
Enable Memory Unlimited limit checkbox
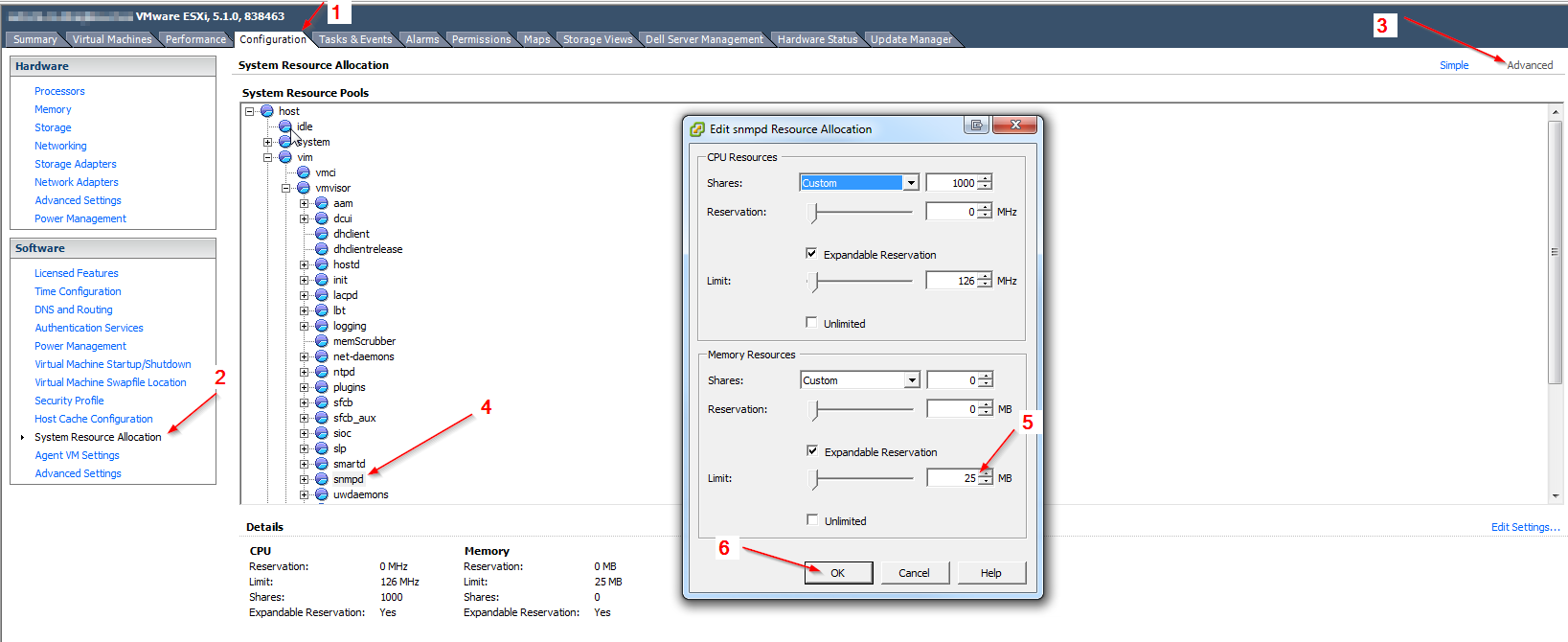(x=812, y=520)
